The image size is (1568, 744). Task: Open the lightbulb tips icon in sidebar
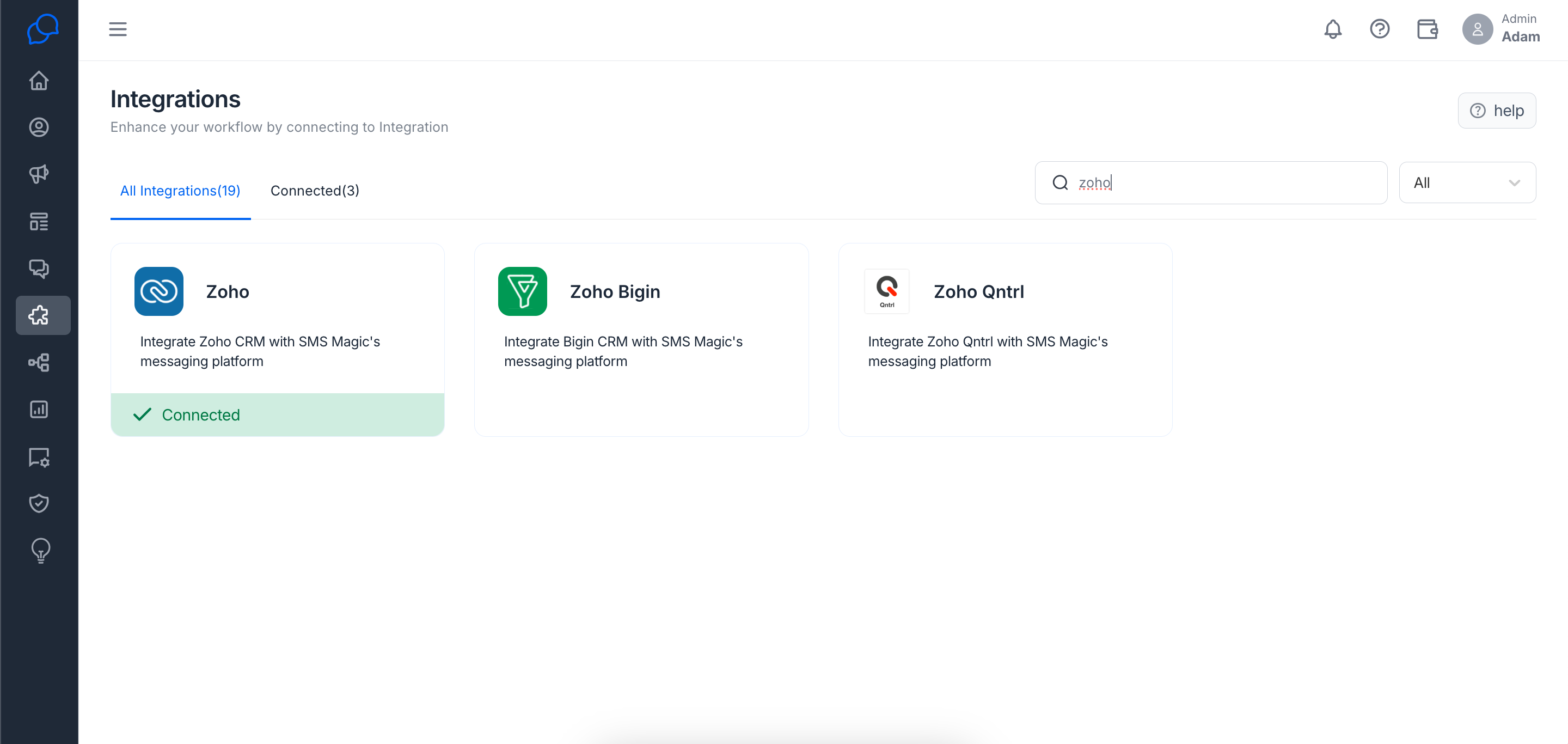click(x=40, y=551)
